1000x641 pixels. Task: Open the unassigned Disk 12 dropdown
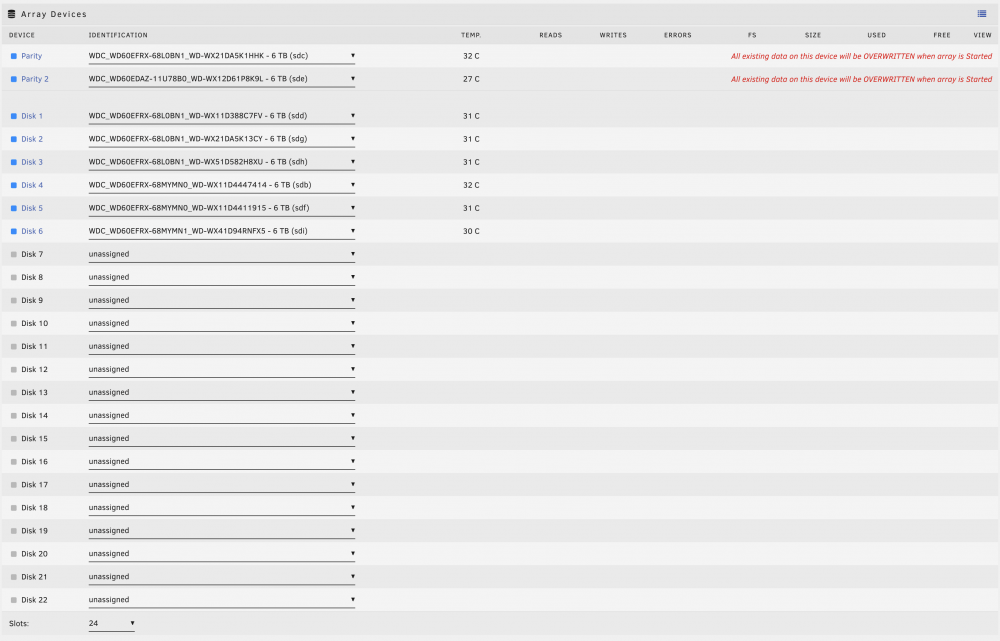click(x=221, y=369)
